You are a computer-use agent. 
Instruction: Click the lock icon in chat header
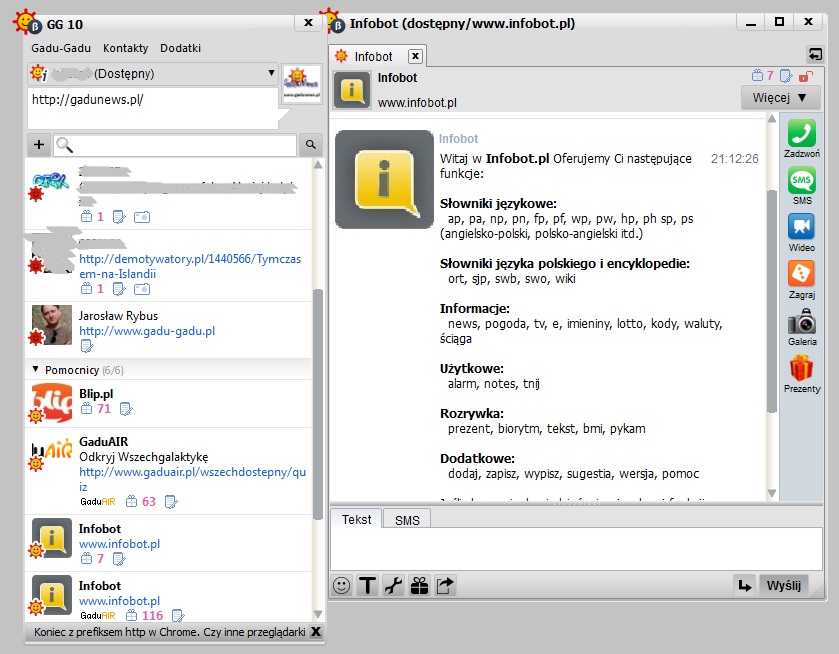805,76
